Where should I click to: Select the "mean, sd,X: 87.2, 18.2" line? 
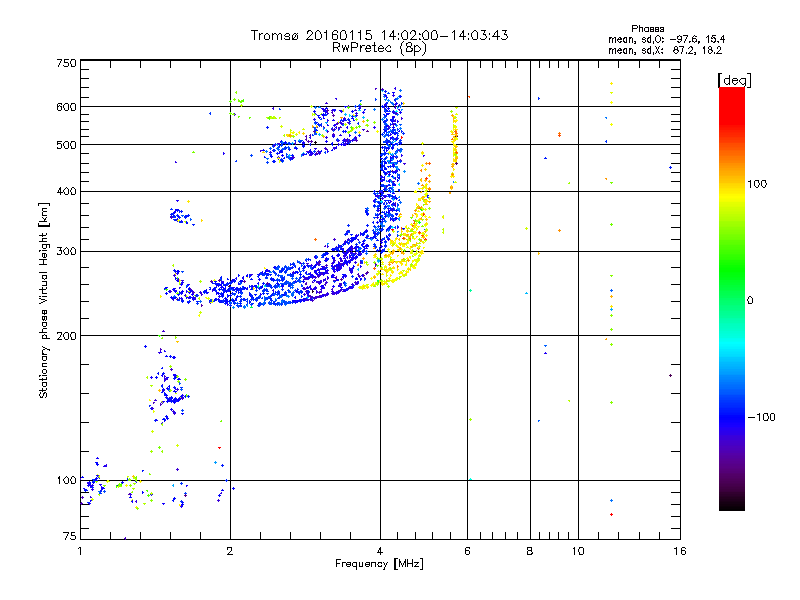(x=665, y=51)
